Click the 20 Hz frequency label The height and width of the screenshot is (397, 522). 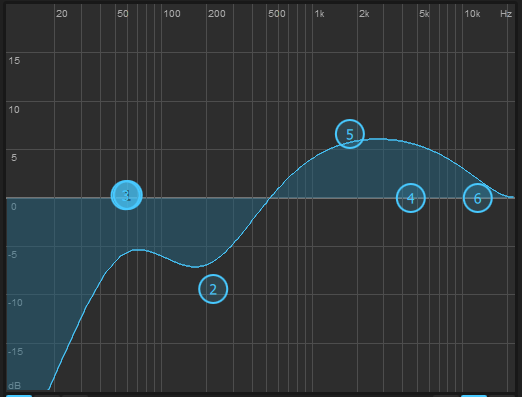62,14
